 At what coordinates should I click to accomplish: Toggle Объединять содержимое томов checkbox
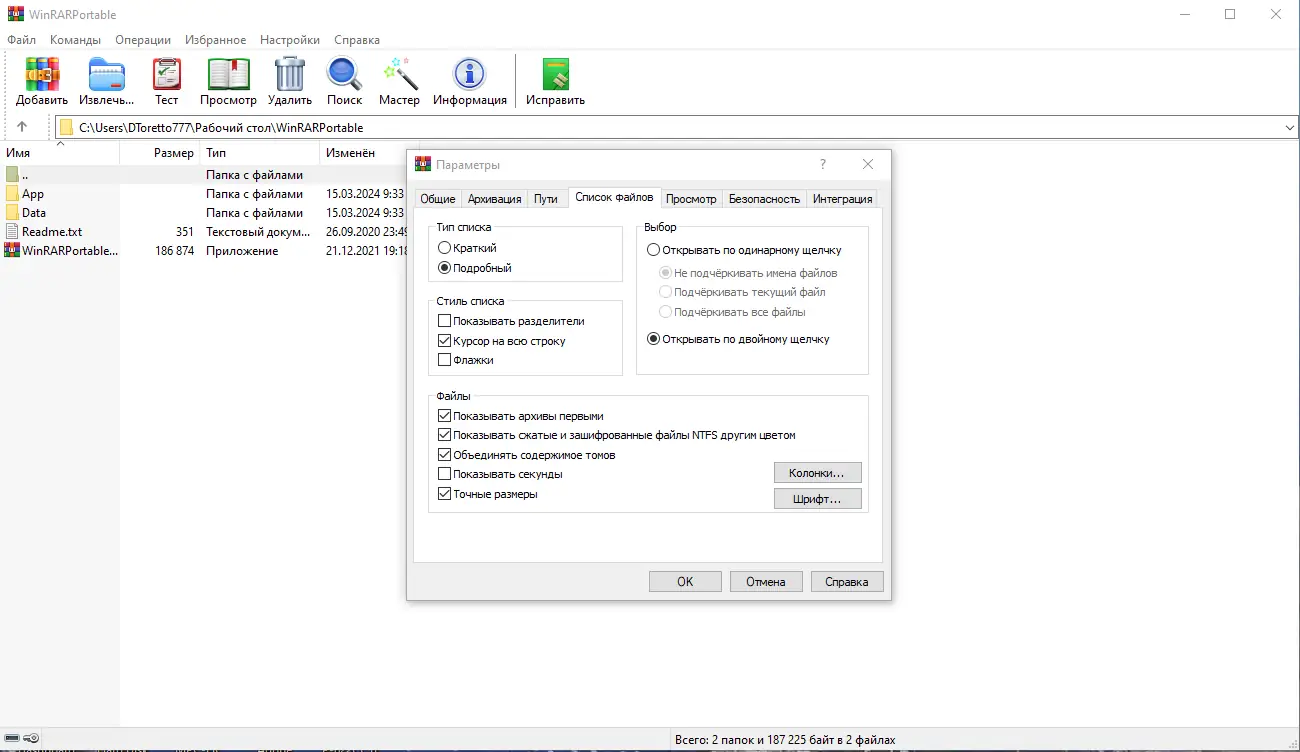click(x=445, y=455)
